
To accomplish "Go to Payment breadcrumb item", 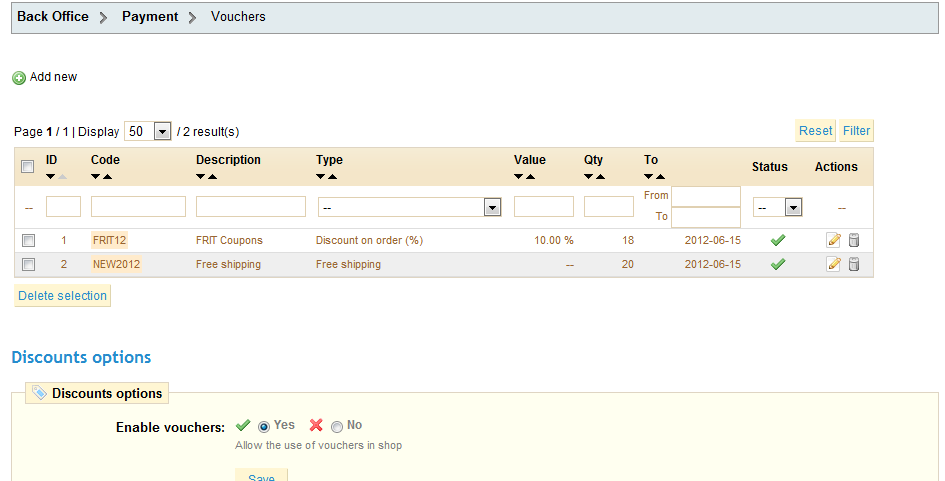I will pos(150,16).
